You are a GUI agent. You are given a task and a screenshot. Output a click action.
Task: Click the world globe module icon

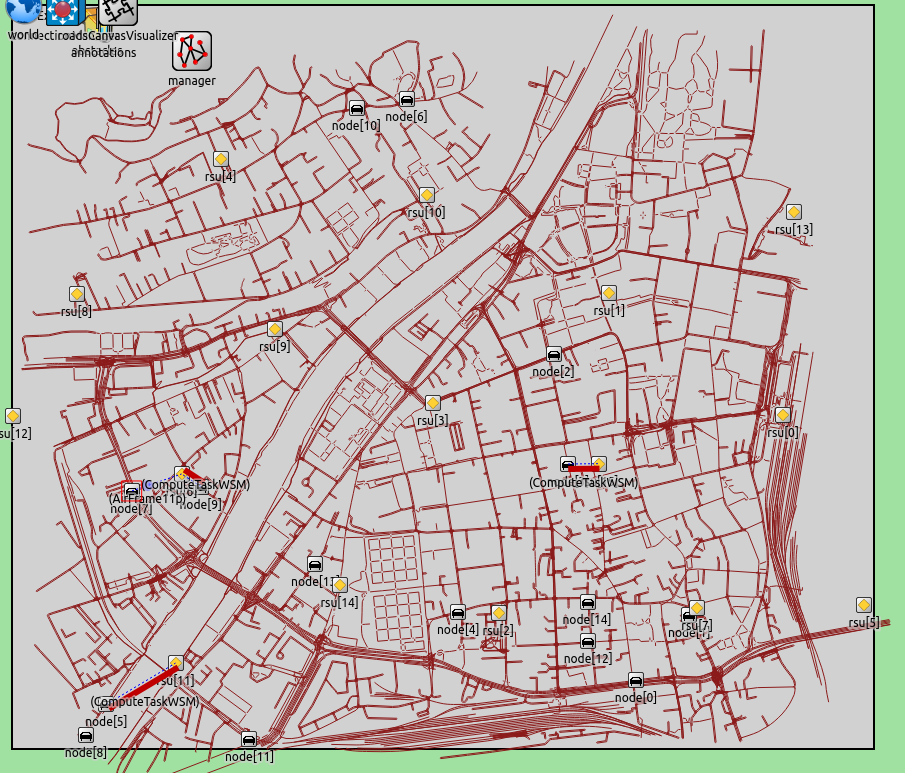click(x=23, y=10)
